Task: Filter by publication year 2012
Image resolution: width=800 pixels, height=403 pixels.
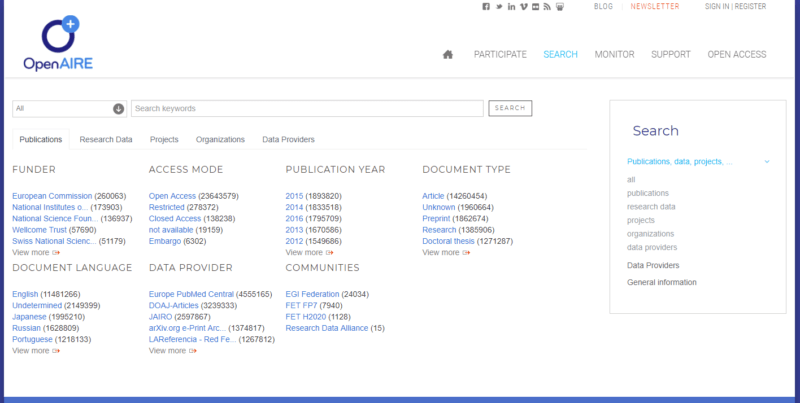Action: (294, 241)
